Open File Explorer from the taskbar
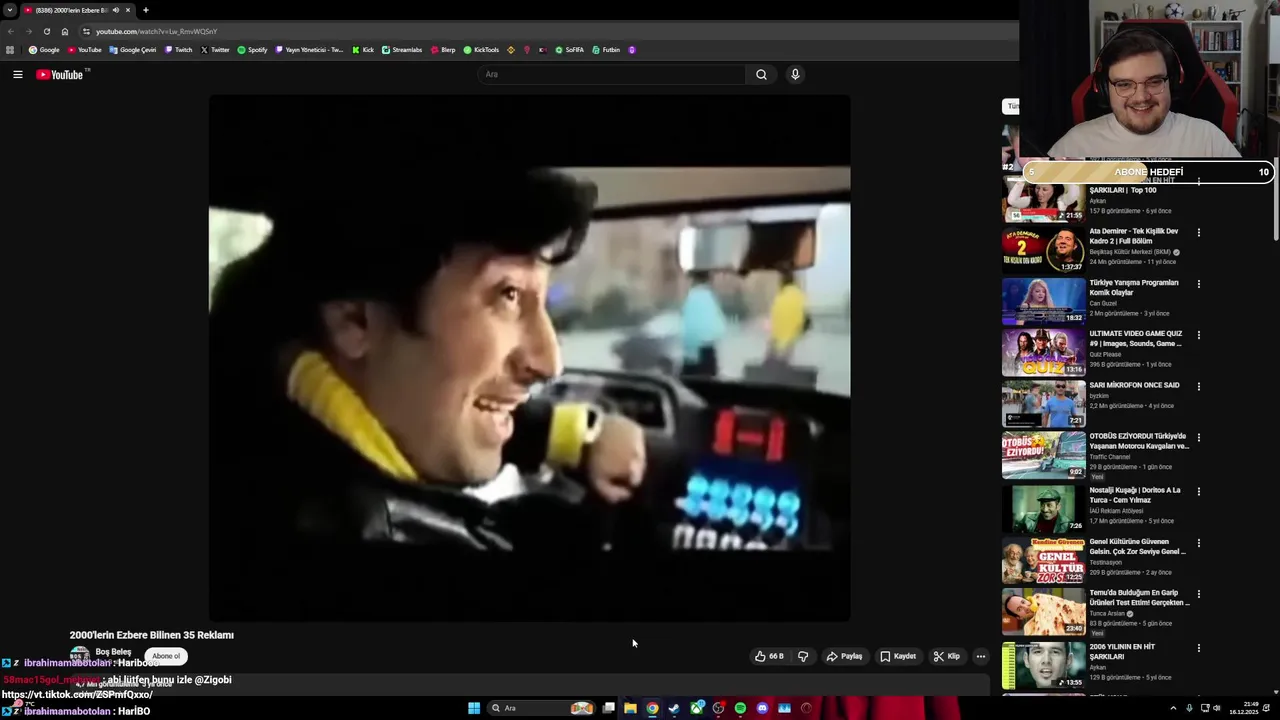 (x=630, y=708)
